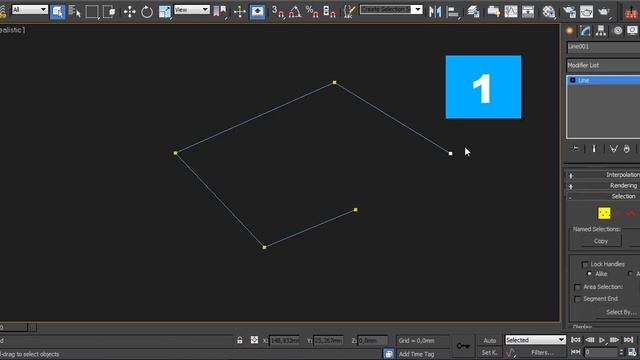Screen dimensions: 640x360
Task: Choose Rectangular Selection Region tool
Action: tap(92, 11)
